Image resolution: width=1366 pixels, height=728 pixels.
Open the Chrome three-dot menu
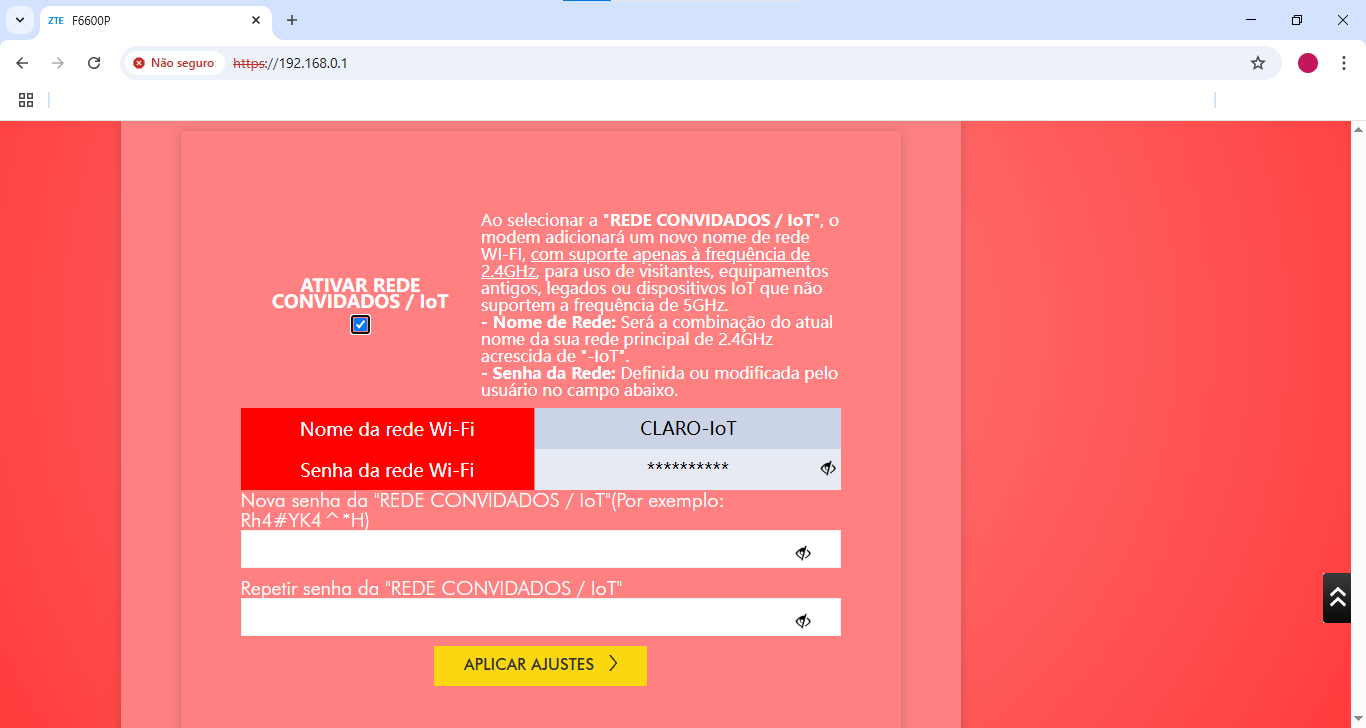pos(1344,63)
